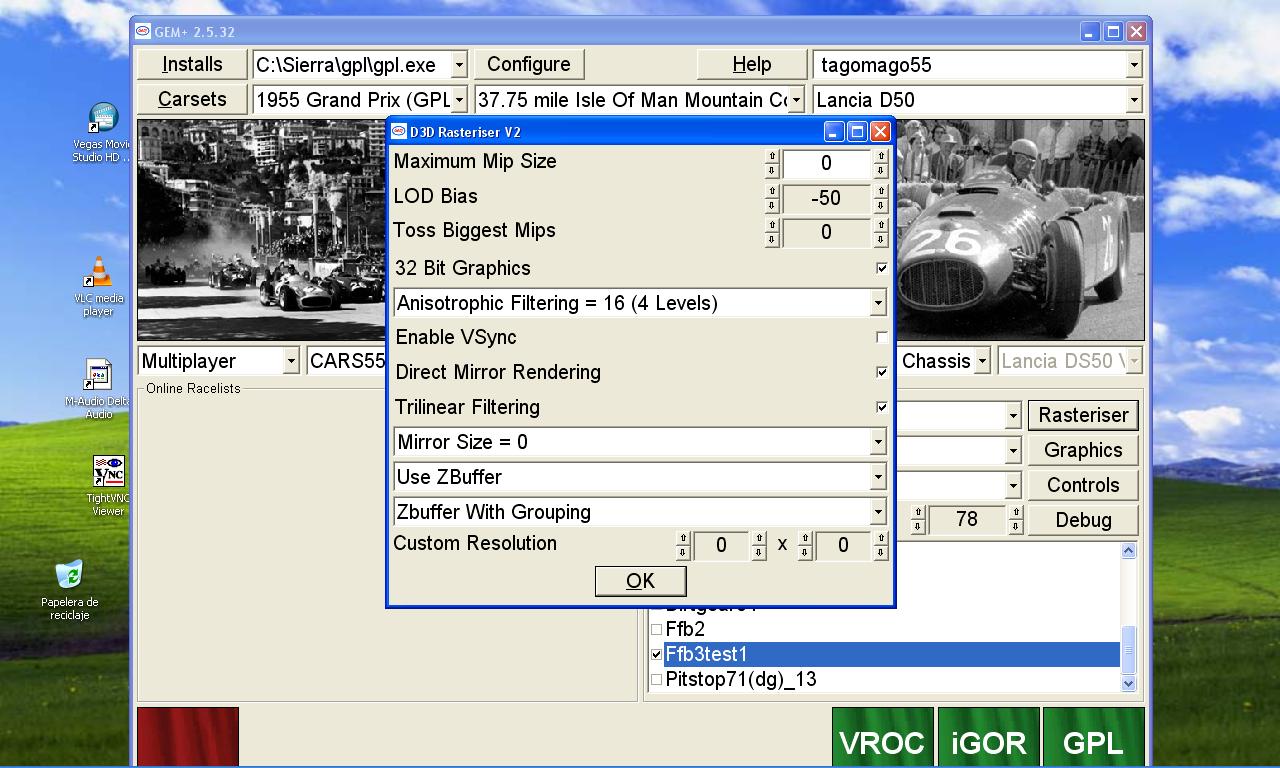
Task: Open CARS55 dropdown field
Action: pyautogui.click(x=347, y=361)
